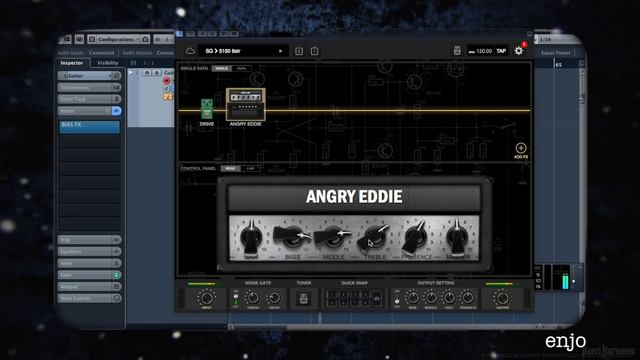
Task: Adjust the amp MIDDLE knob
Action: 333,236
